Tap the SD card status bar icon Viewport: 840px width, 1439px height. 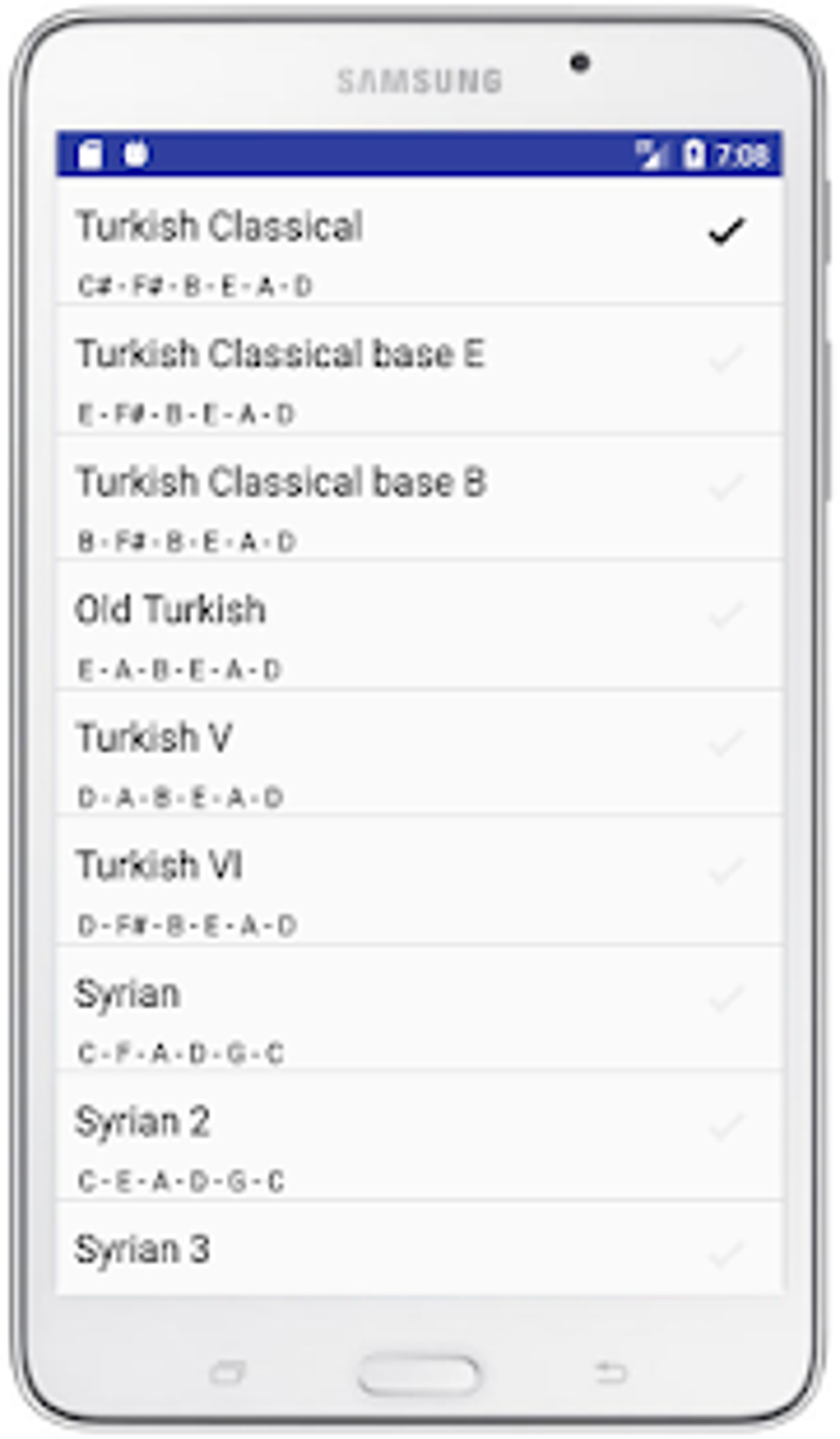pos(89,154)
